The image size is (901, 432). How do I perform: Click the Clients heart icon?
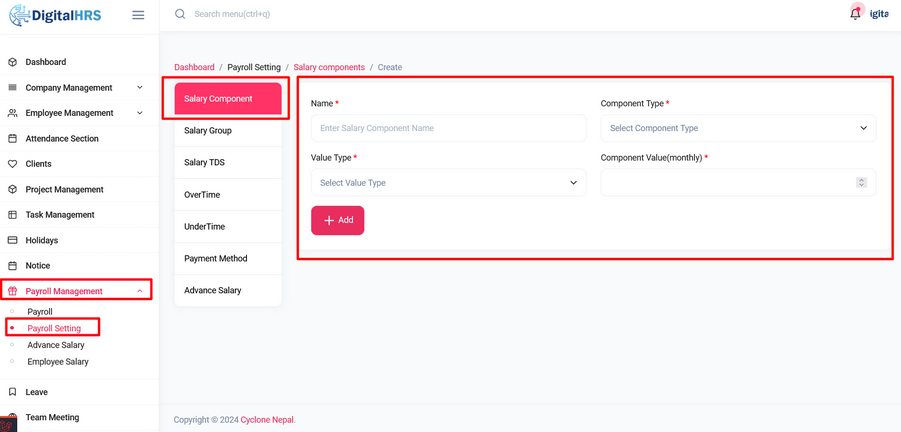(x=13, y=164)
